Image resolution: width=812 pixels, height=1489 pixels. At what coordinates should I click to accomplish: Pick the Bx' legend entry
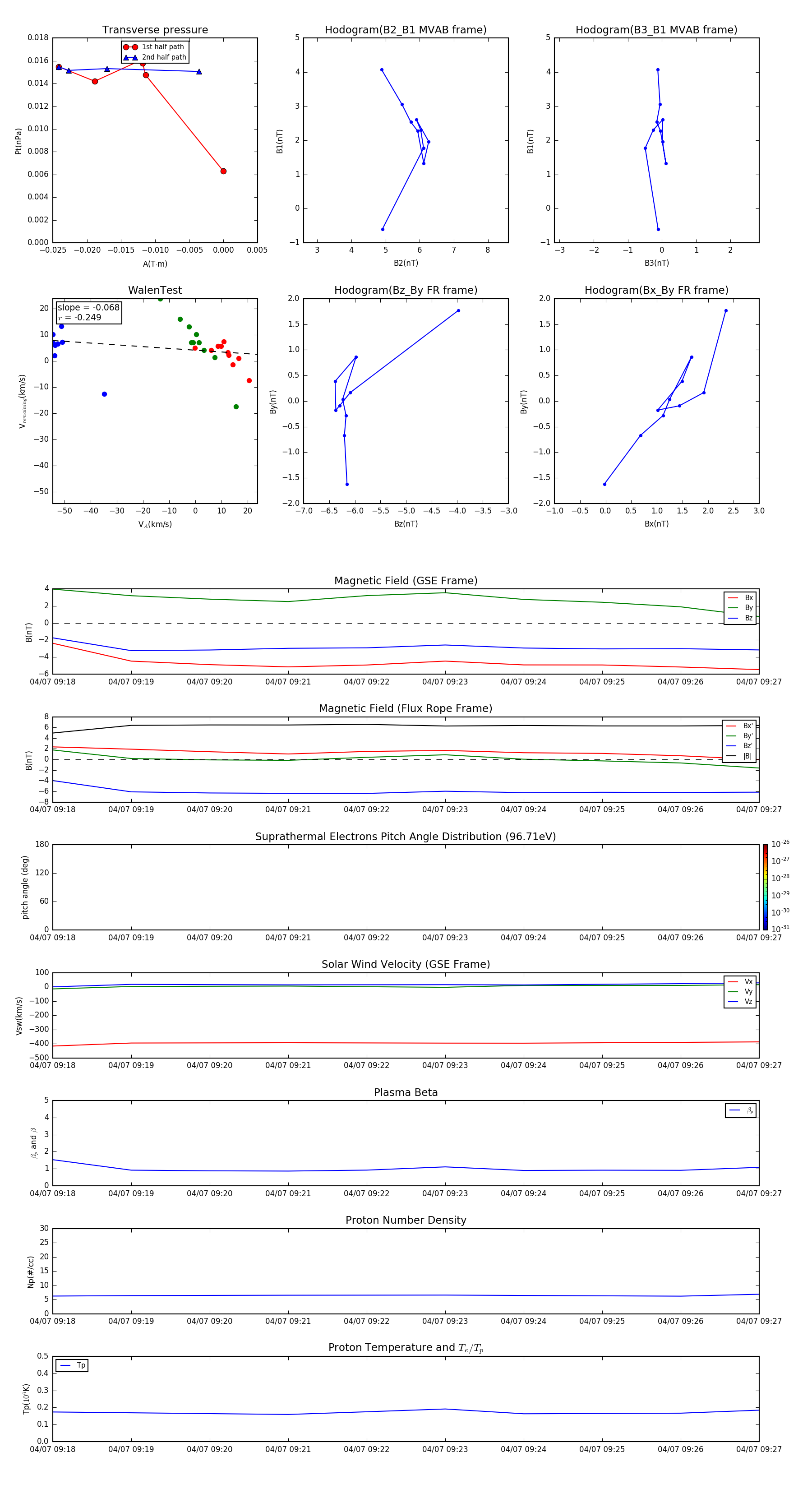740,726
